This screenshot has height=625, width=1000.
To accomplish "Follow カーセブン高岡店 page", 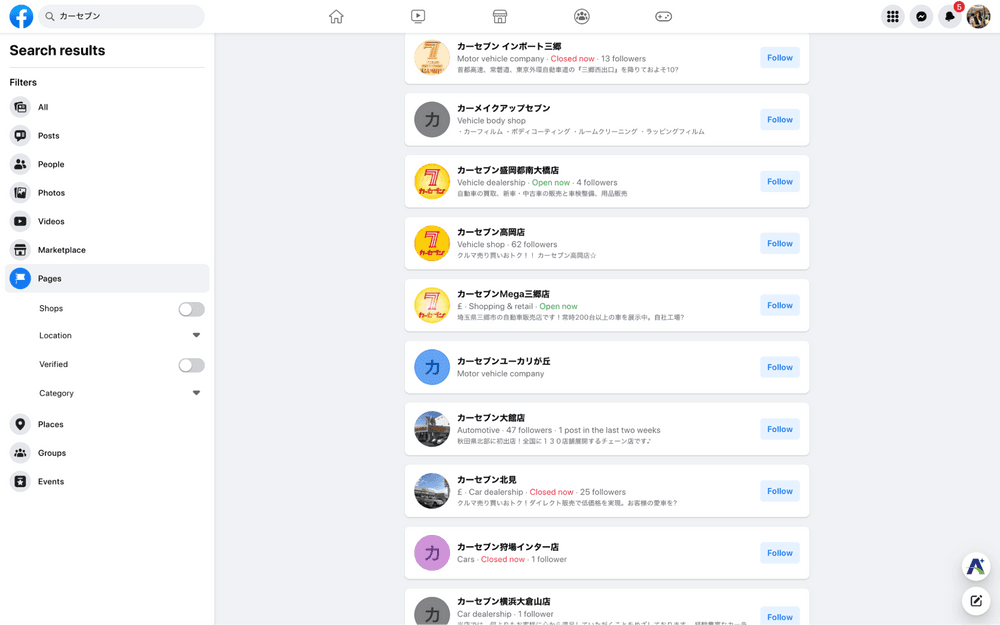I will click(x=779, y=243).
